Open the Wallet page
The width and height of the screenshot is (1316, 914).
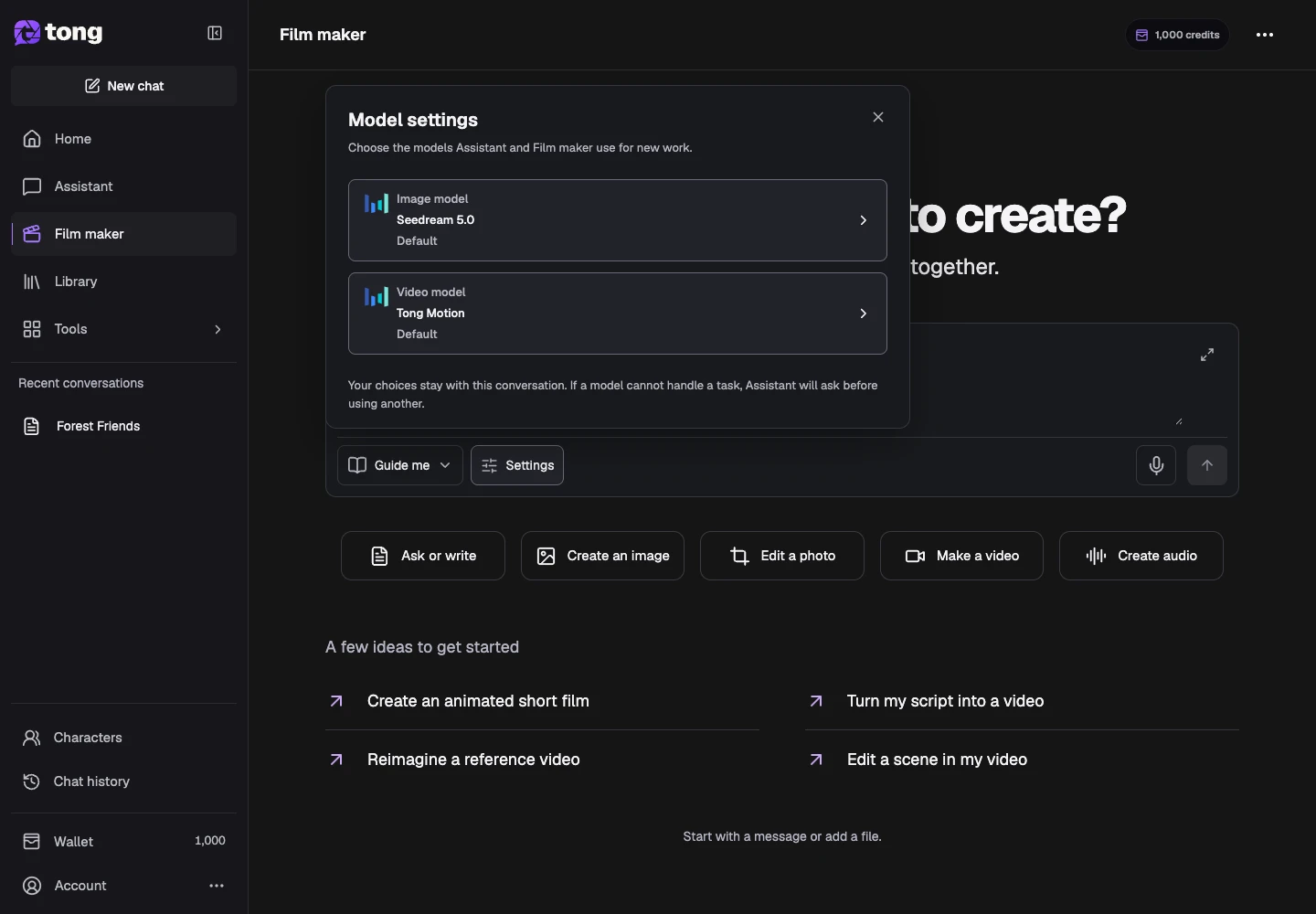point(124,841)
